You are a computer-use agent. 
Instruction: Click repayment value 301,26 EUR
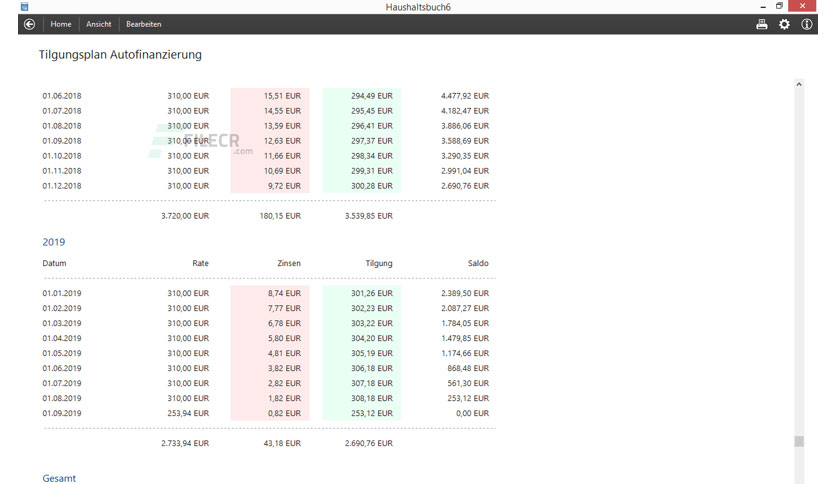coord(372,293)
